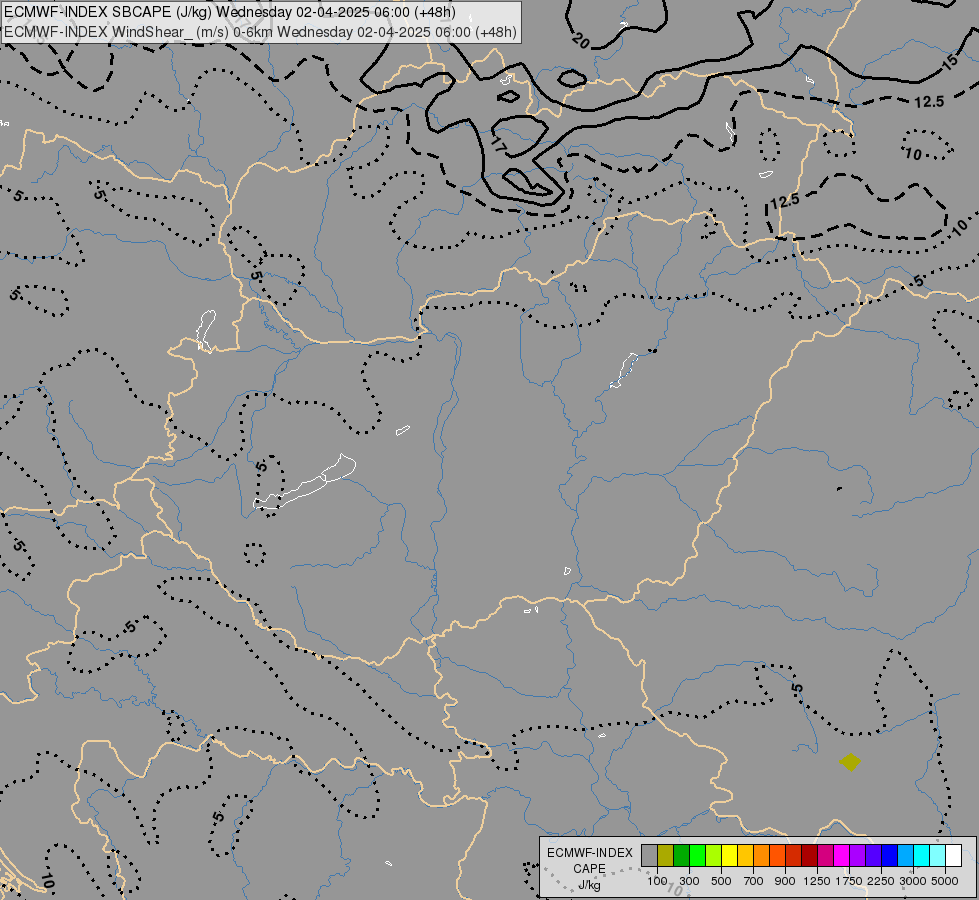Click the WindShear 0-6km title line
This screenshot has height=900, width=979.
260,32
